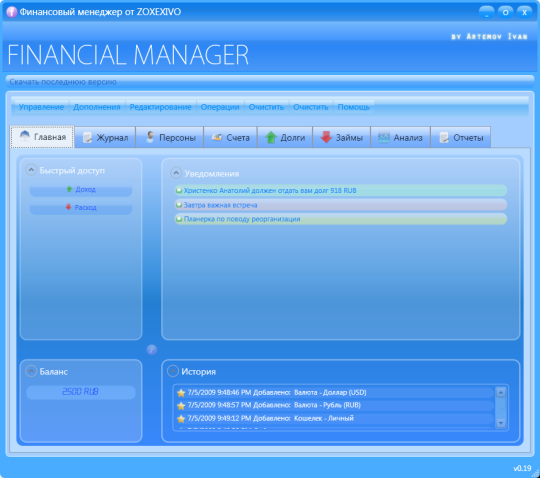Switch to the Журнал tab
Viewport: 540px width, 478px height.
pos(105,138)
